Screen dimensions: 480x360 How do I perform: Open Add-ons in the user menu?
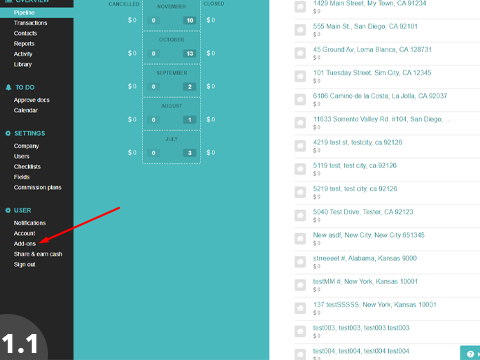(25, 244)
